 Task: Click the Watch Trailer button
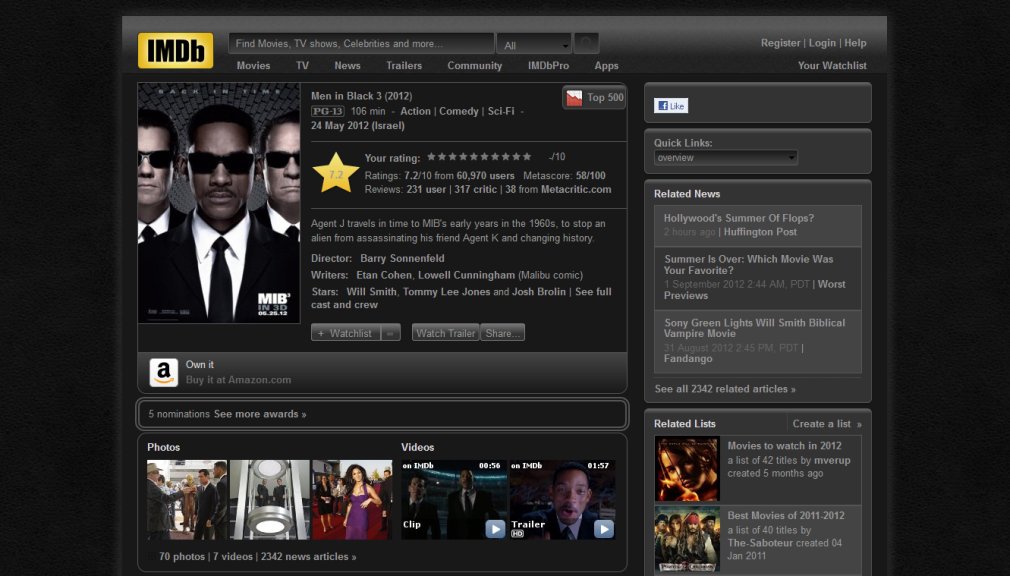(x=445, y=333)
